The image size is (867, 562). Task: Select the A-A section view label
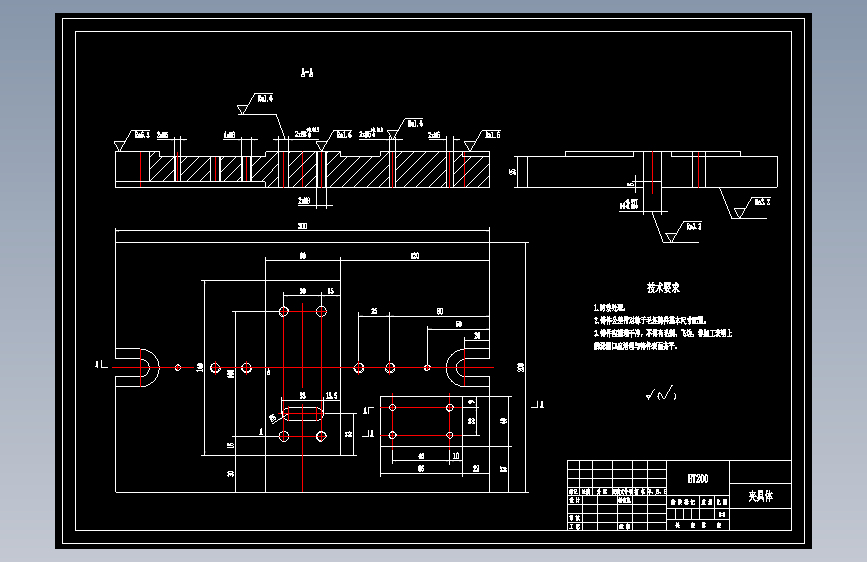[x=307, y=72]
